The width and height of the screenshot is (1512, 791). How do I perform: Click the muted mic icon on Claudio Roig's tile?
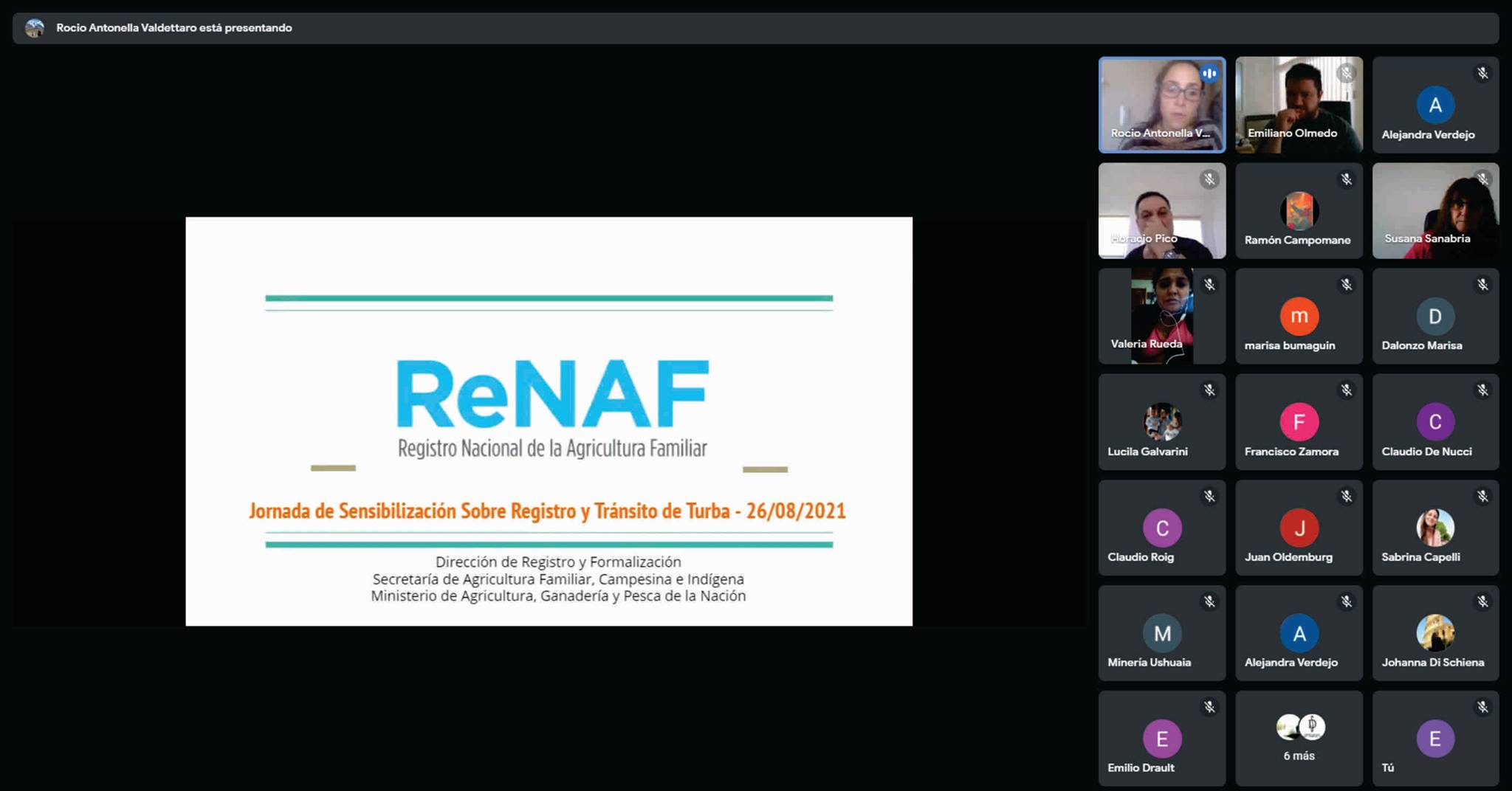(1209, 497)
